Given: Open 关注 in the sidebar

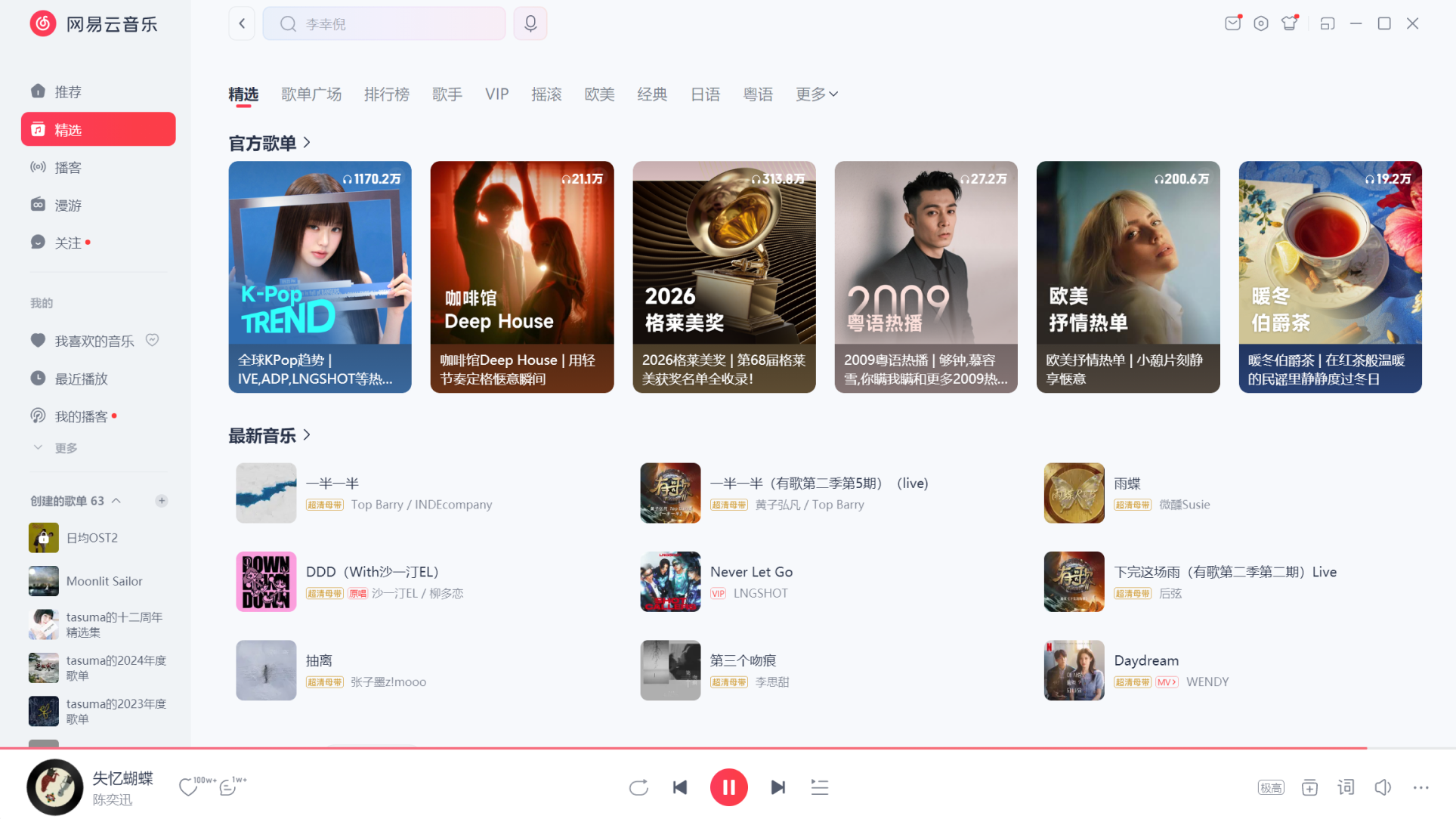Looking at the screenshot, I should click(98, 243).
